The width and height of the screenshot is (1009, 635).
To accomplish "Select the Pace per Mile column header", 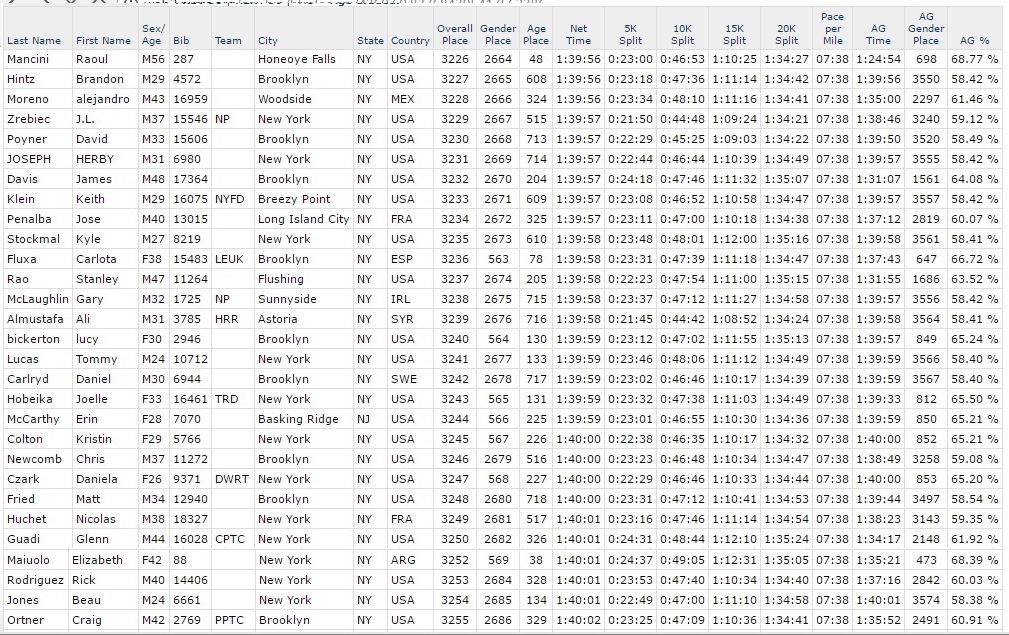I will click(832, 29).
